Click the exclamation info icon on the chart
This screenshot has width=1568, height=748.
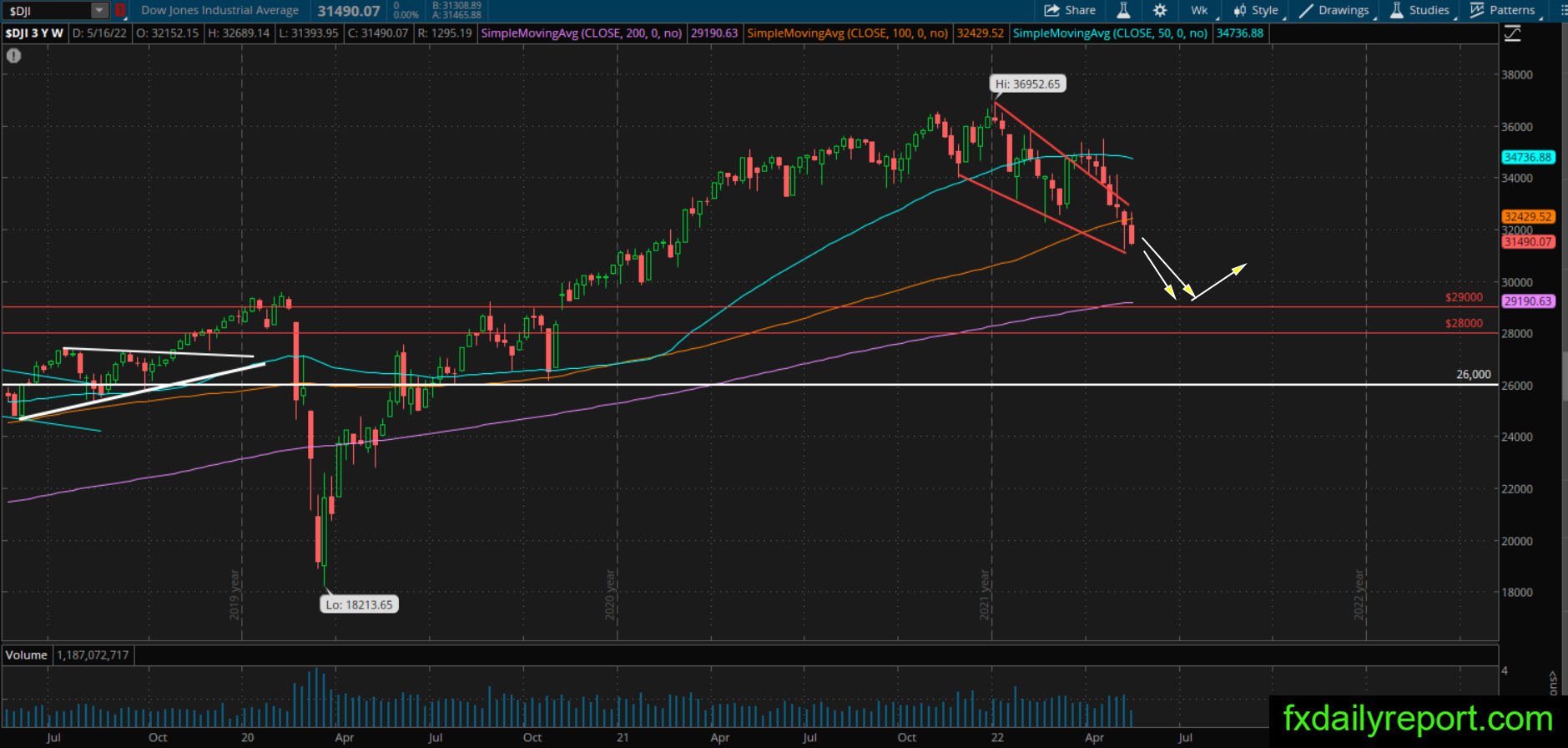pos(13,56)
